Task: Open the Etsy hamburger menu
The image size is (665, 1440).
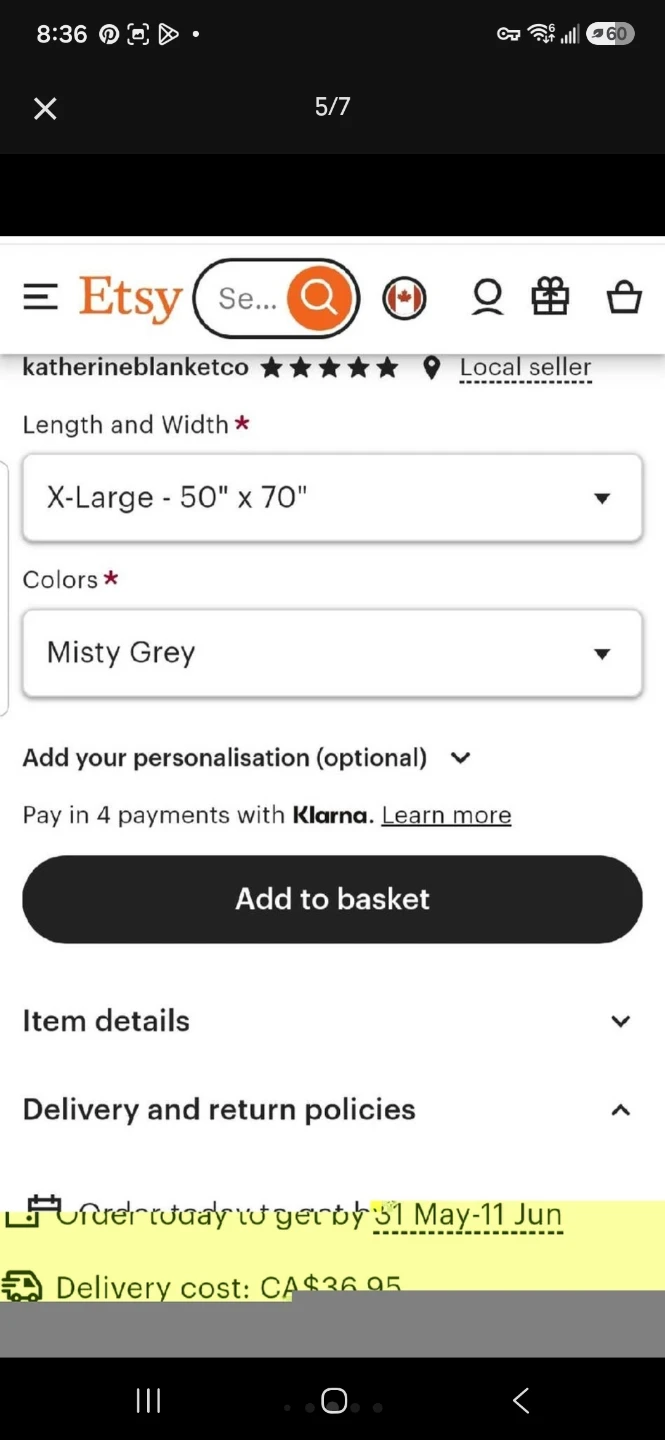Action: [40, 297]
